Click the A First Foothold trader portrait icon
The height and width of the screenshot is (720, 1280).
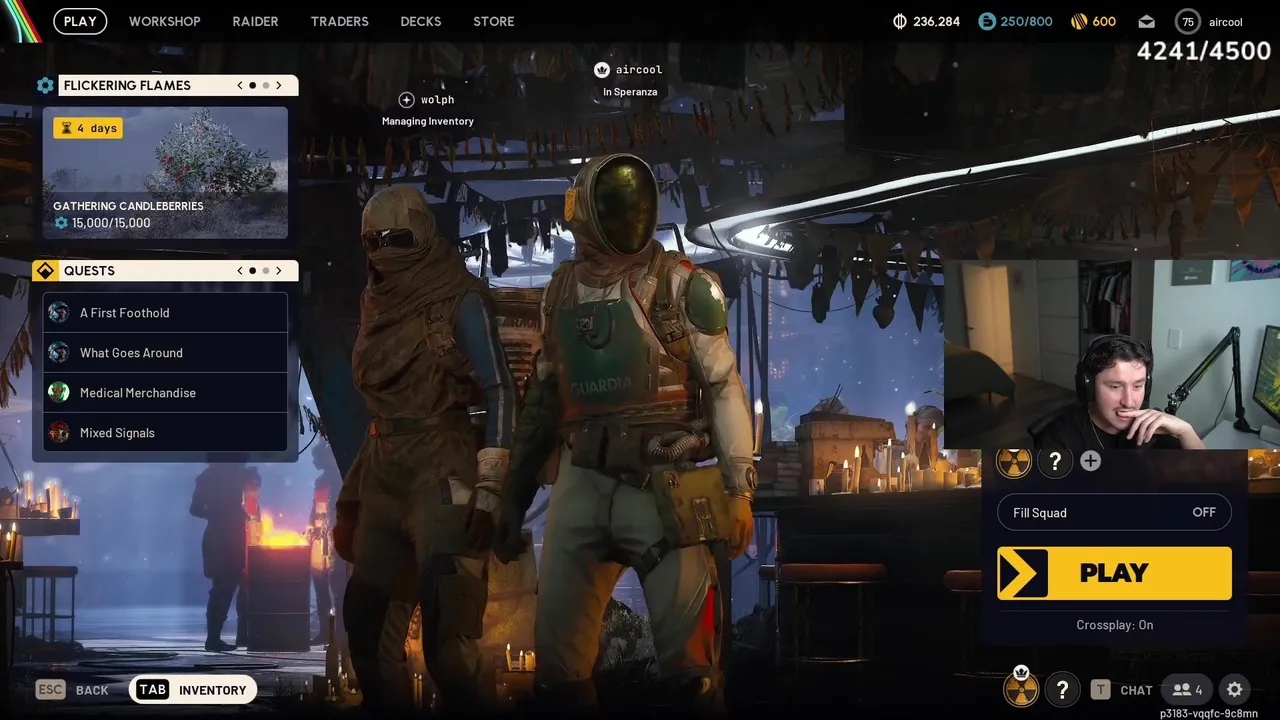(x=59, y=313)
